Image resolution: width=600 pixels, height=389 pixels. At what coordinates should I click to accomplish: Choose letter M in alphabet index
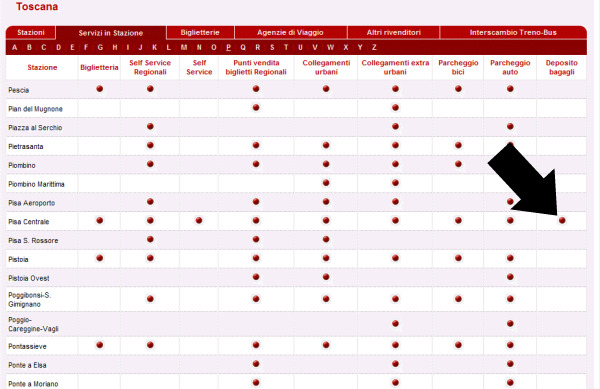184,47
